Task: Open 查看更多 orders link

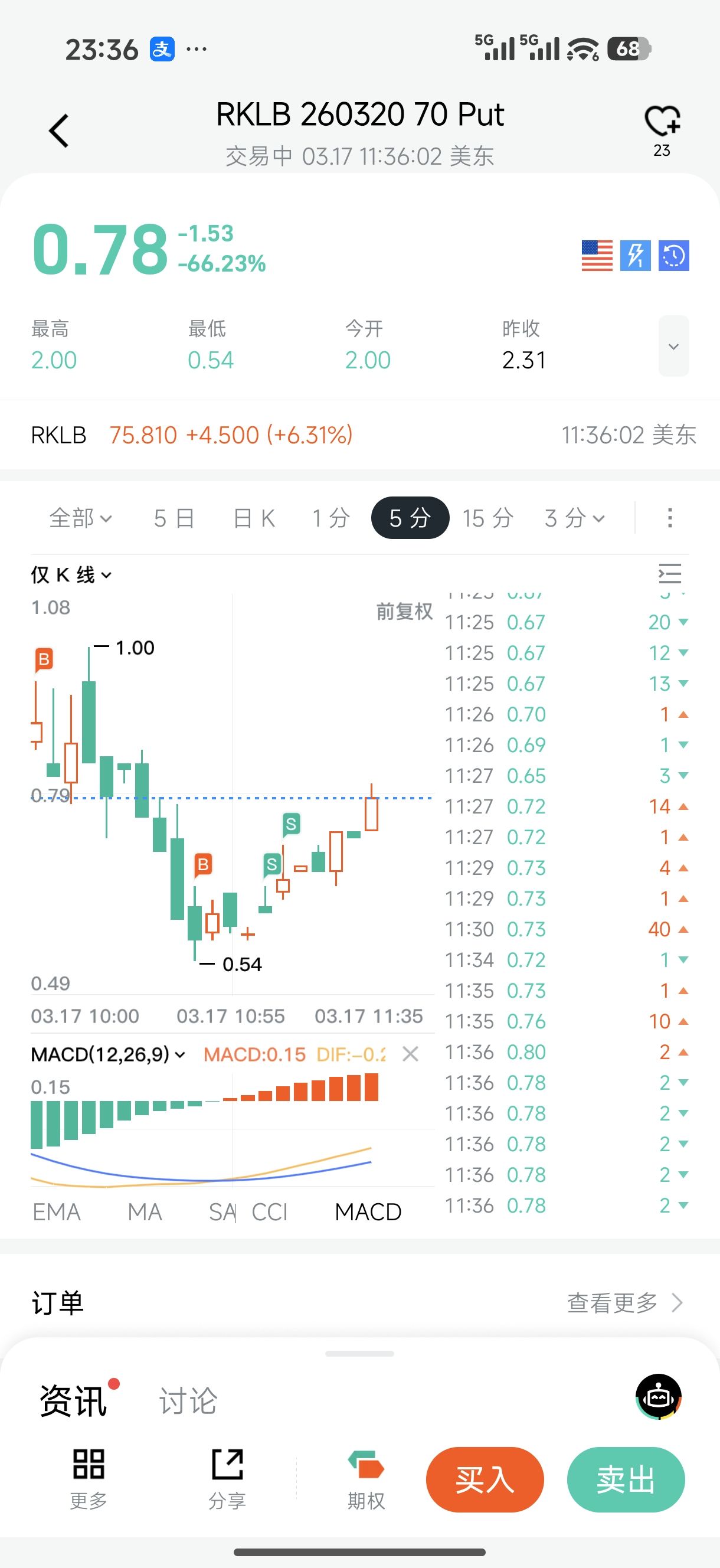Action: pyautogui.click(x=624, y=1303)
